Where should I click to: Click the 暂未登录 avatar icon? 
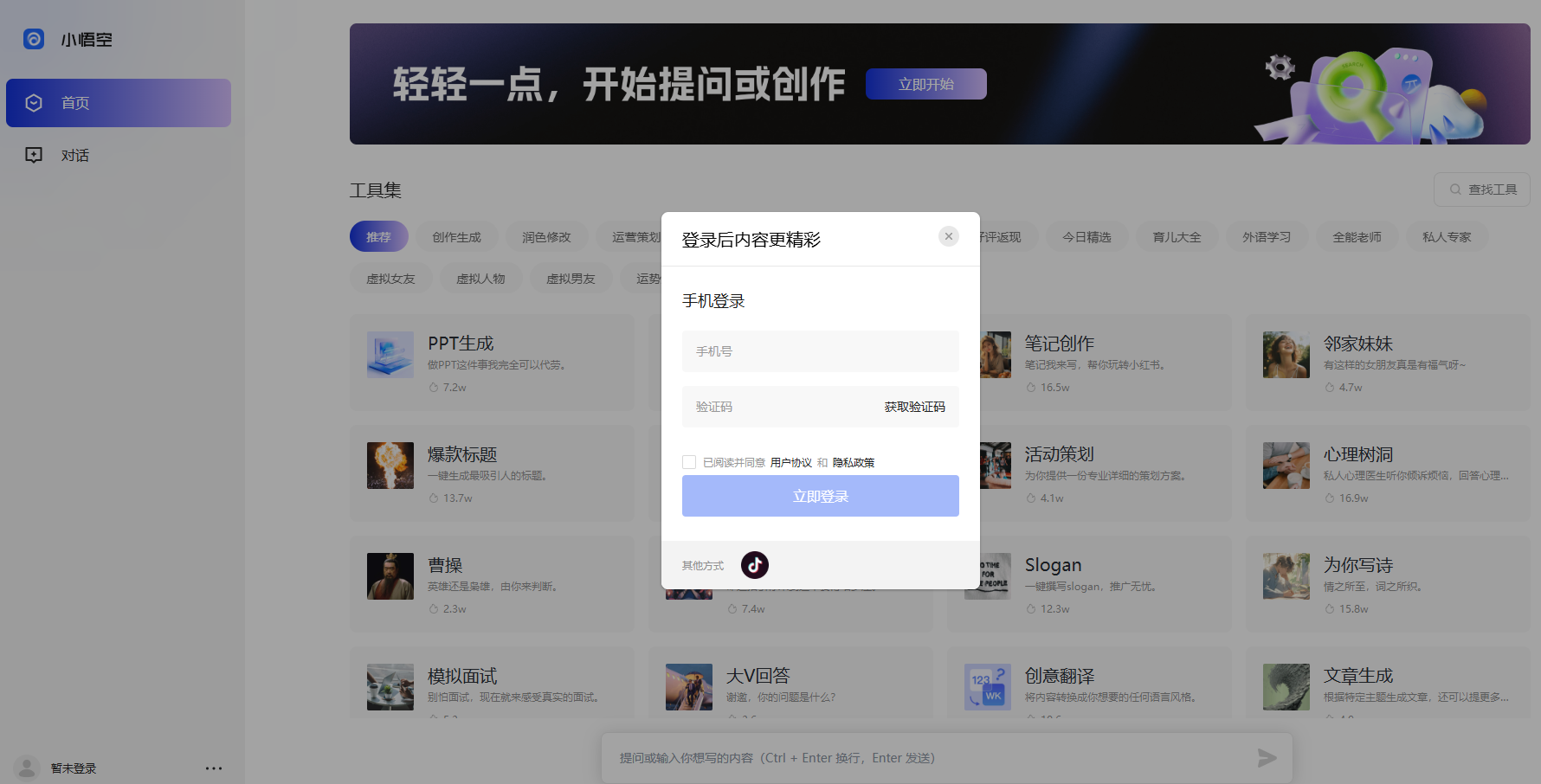26,768
